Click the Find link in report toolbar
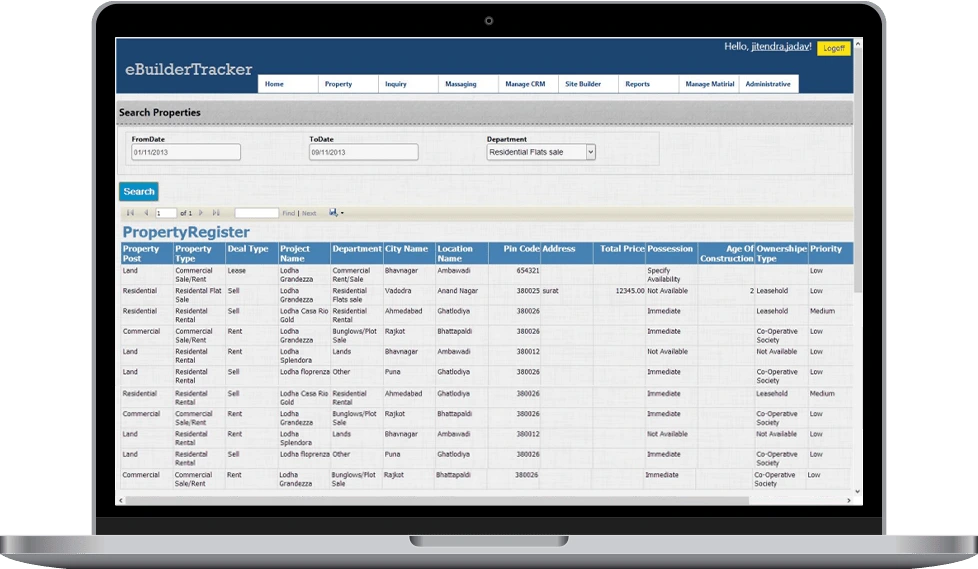Viewport: 978px width, 569px height. (288, 213)
